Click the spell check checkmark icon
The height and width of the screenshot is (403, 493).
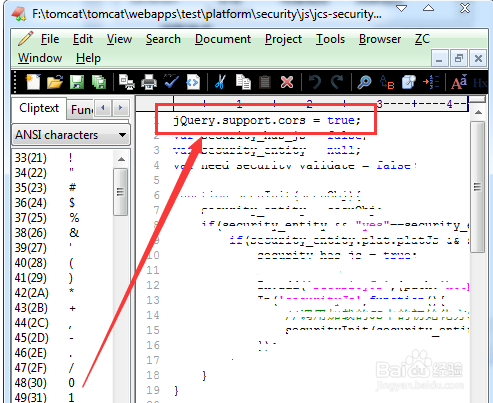click(x=171, y=82)
